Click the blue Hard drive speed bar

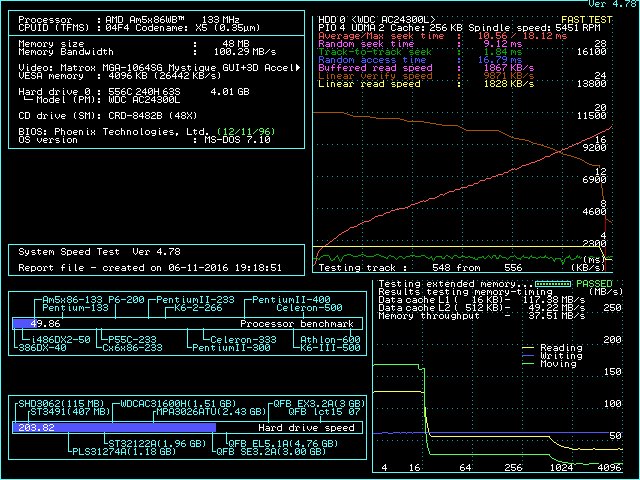113,427
